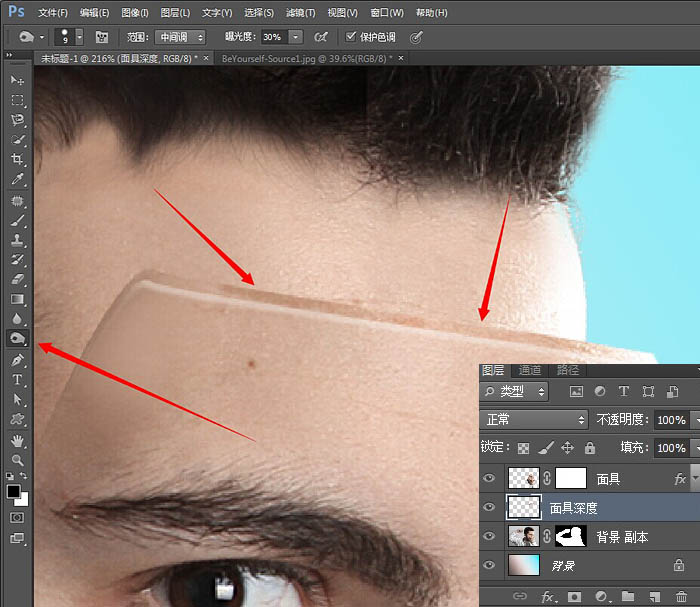
Task: Create a new layer from panel footer
Action: [x=654, y=597]
